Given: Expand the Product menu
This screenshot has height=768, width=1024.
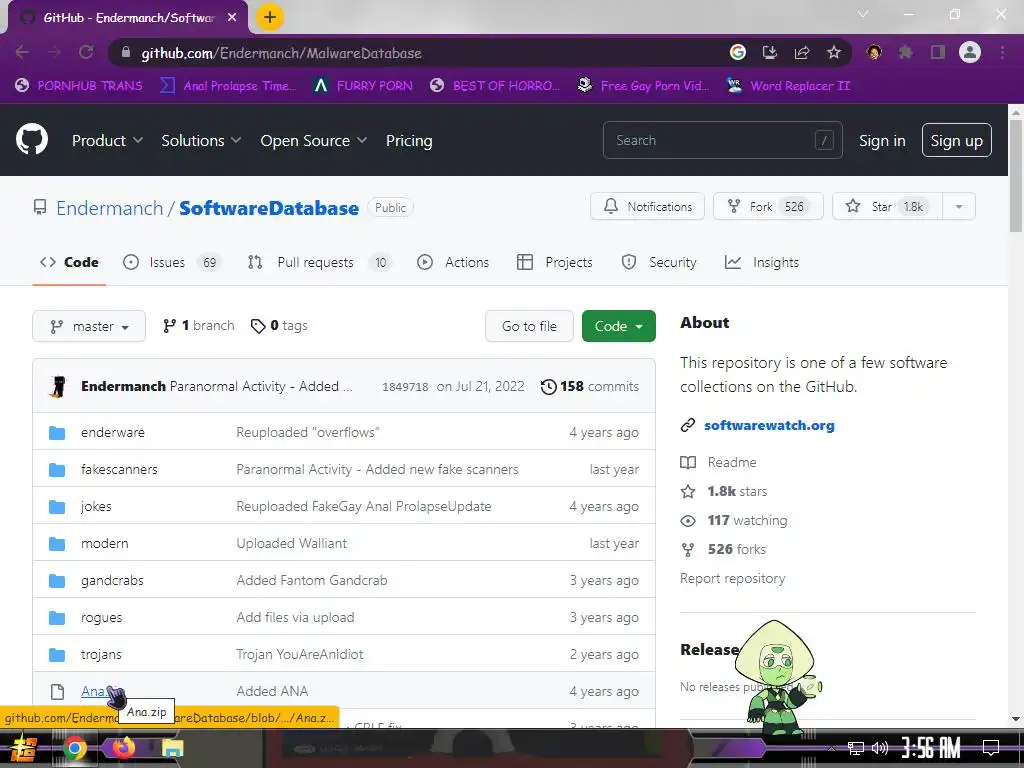Looking at the screenshot, I should 107,140.
